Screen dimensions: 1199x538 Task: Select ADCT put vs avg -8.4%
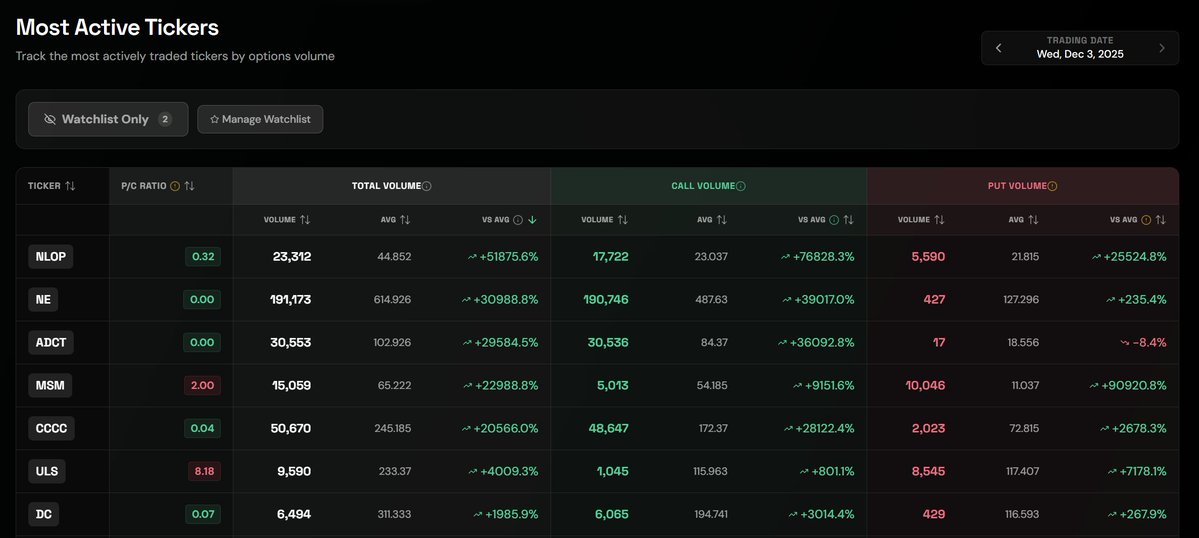pyautogui.click(x=1143, y=342)
